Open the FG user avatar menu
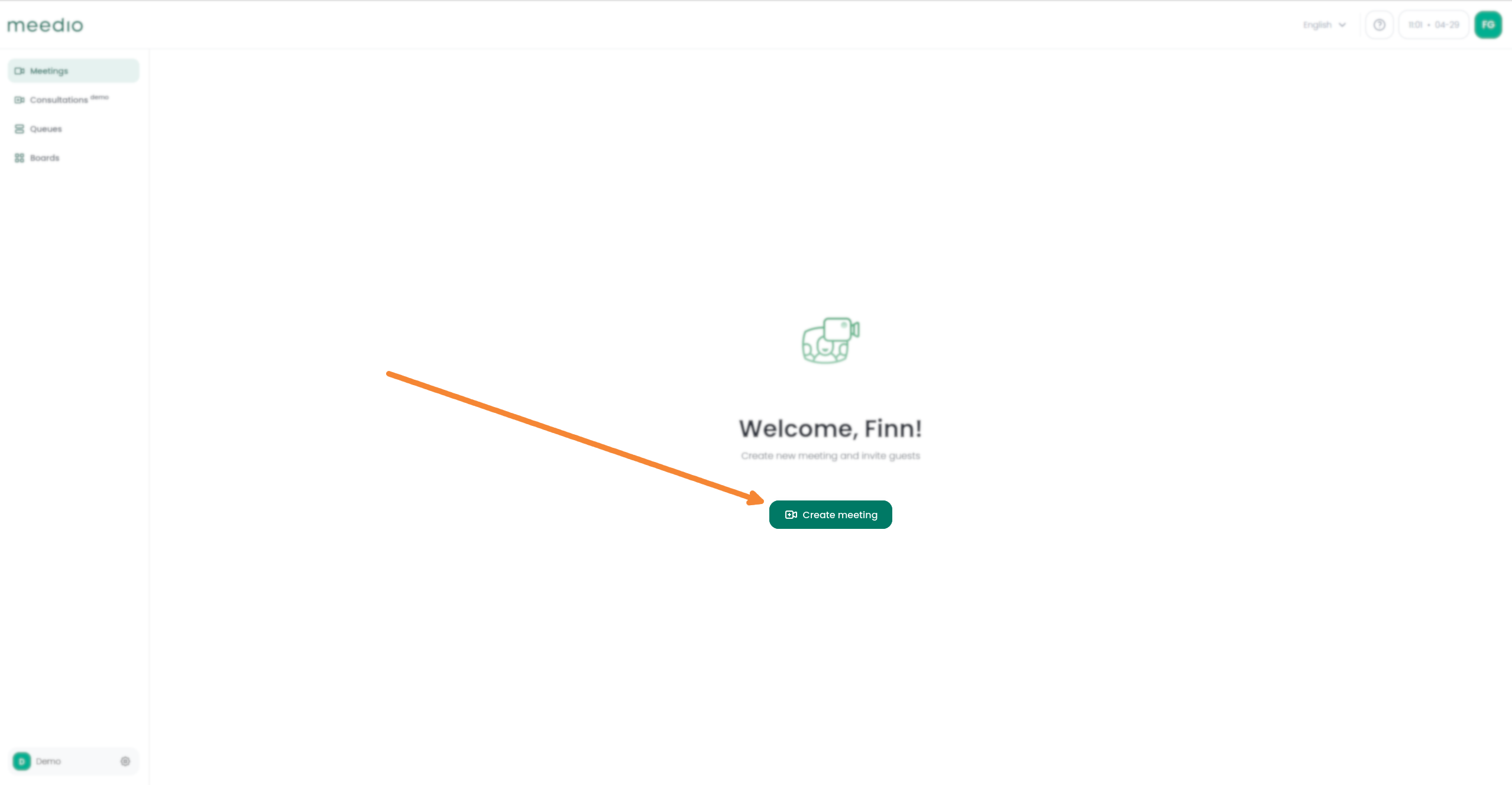Screen dimensions: 1512x785 click(x=1488, y=25)
